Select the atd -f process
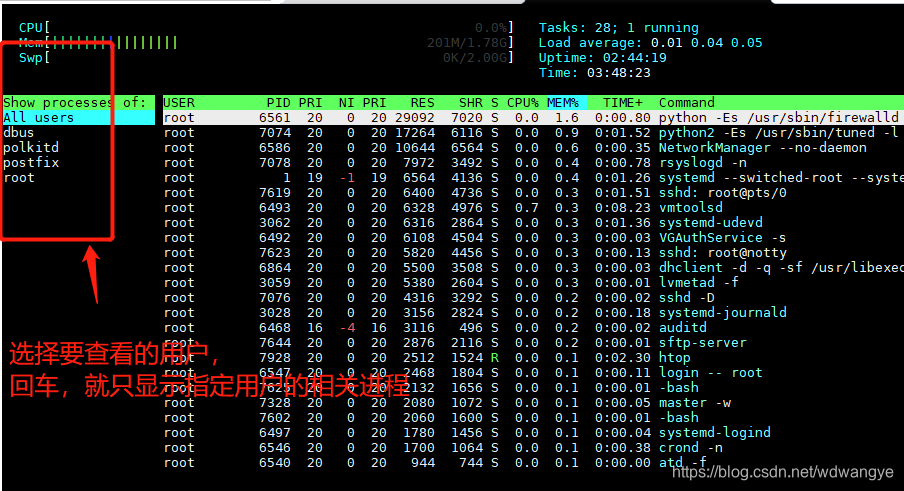The image size is (904, 491). pyautogui.click(x=533, y=462)
